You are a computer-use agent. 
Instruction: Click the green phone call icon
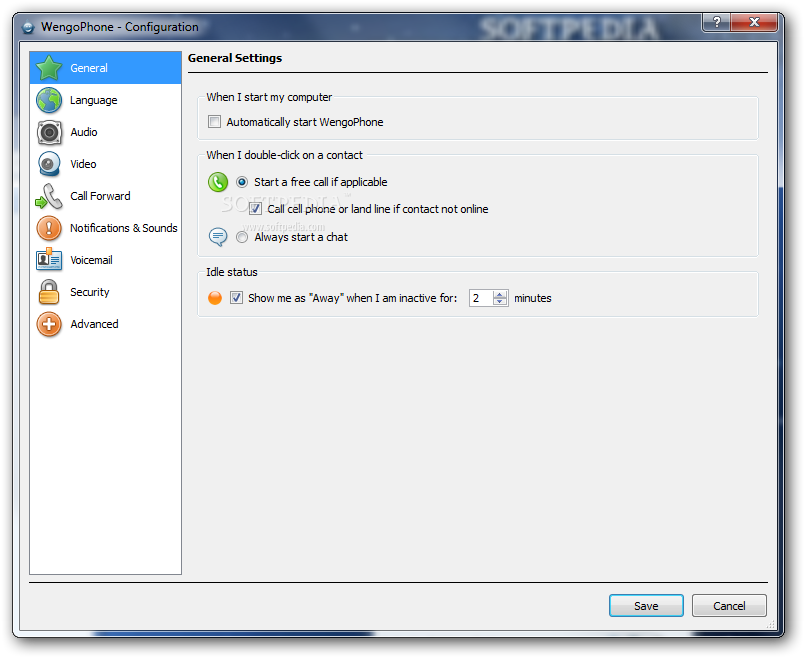218,182
